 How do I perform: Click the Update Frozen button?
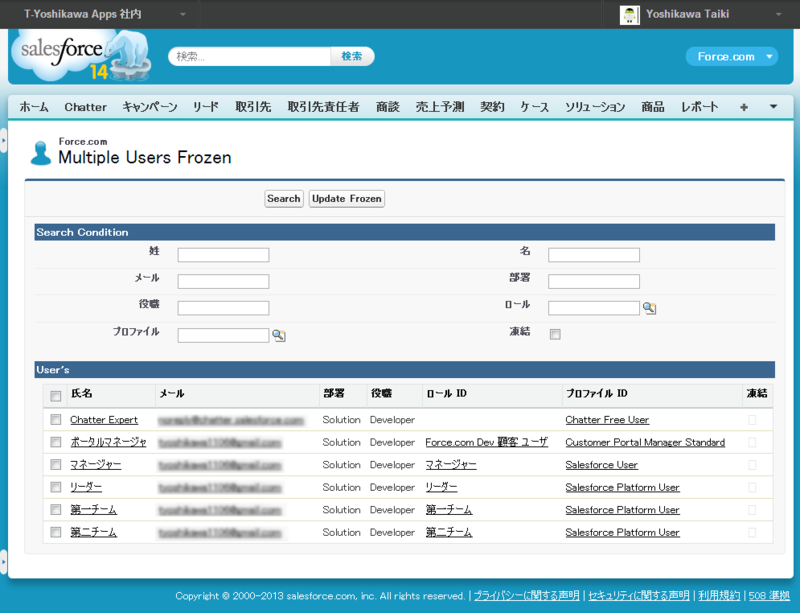coord(346,198)
